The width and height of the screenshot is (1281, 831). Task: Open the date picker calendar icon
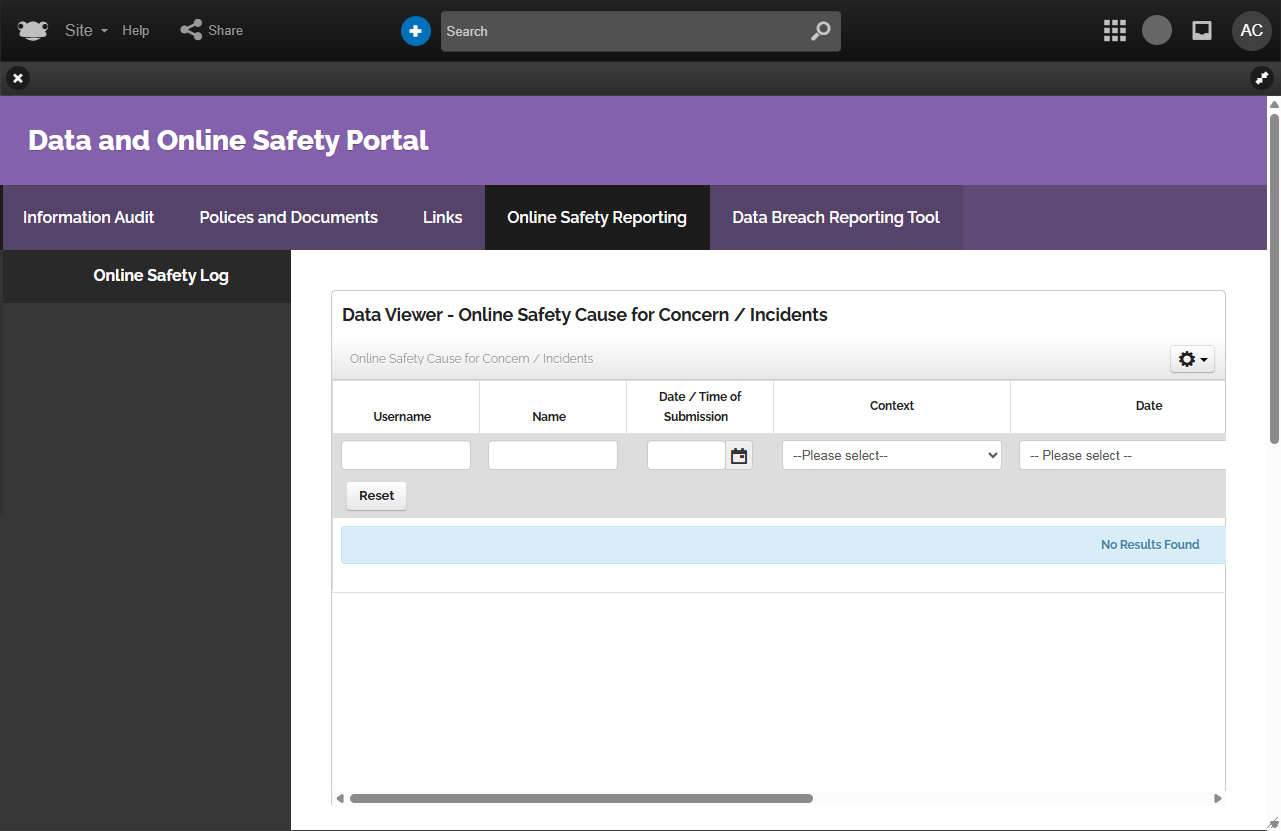(x=739, y=456)
